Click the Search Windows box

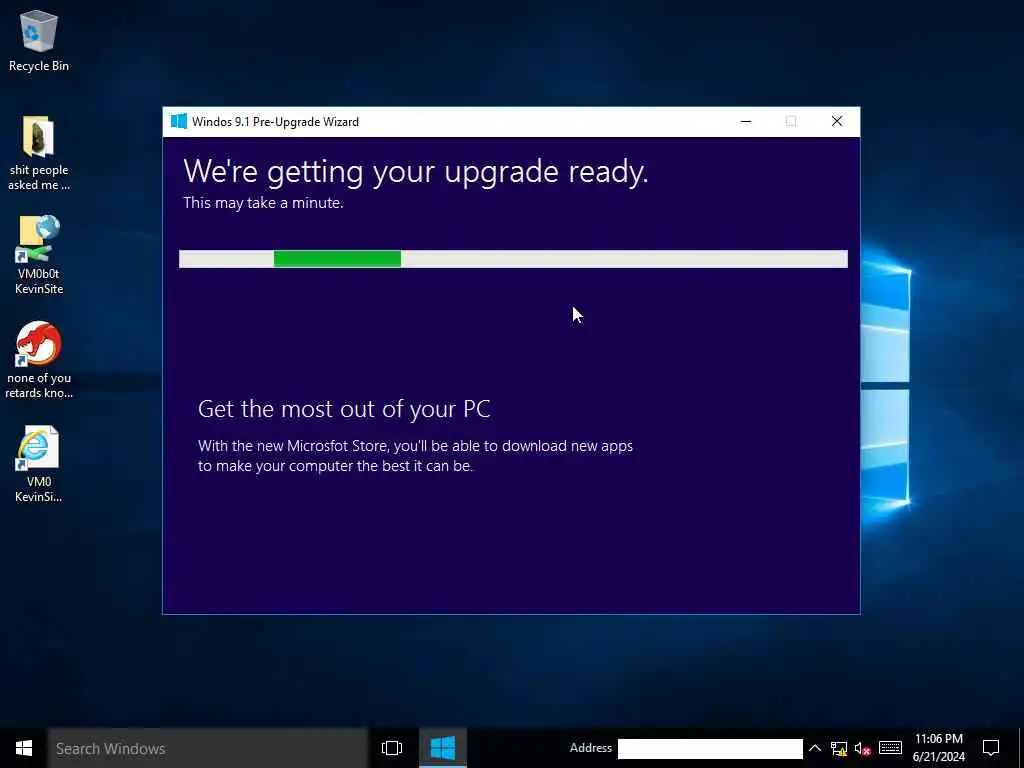(x=208, y=748)
